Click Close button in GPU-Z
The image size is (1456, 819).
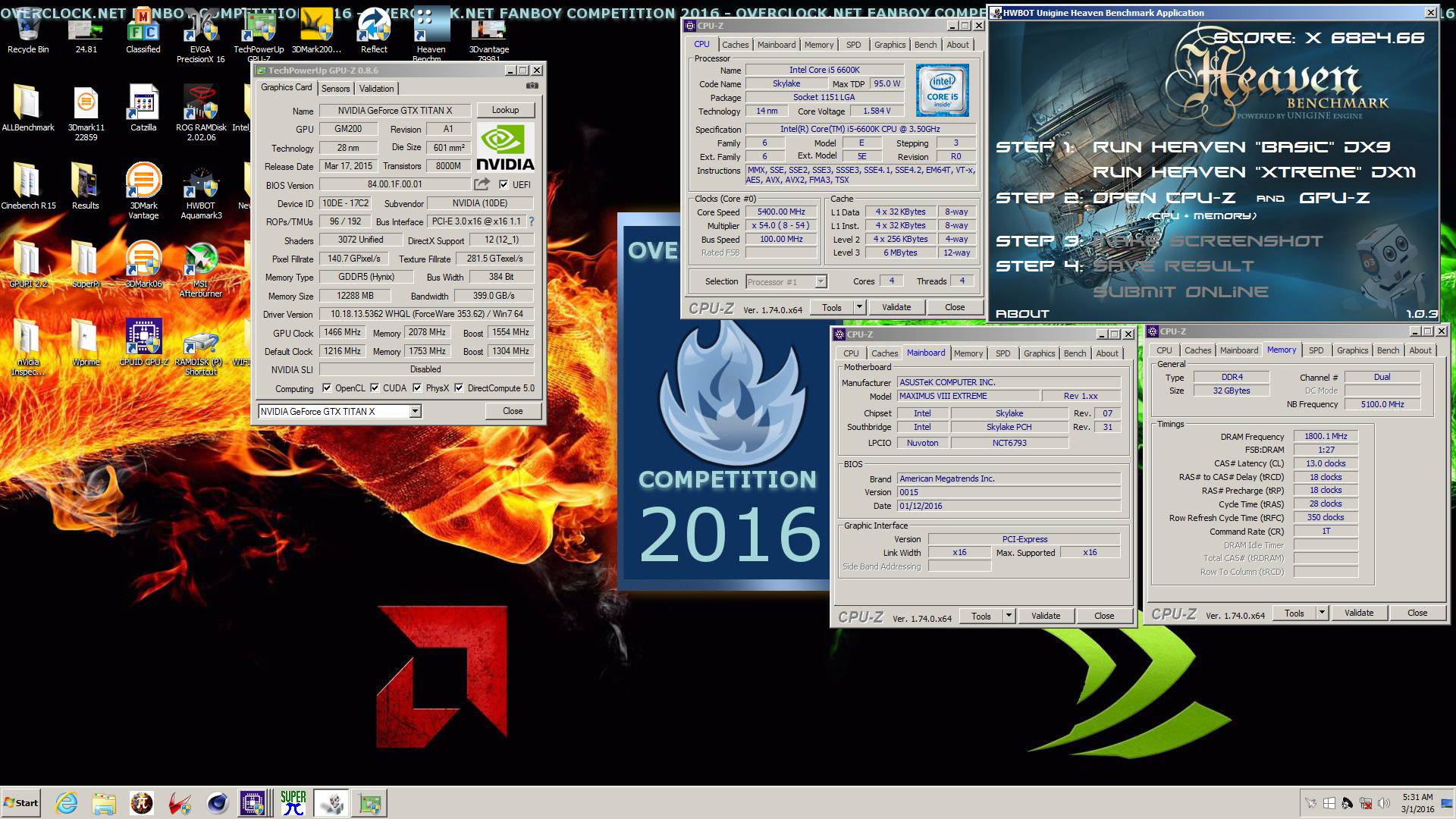pos(513,411)
